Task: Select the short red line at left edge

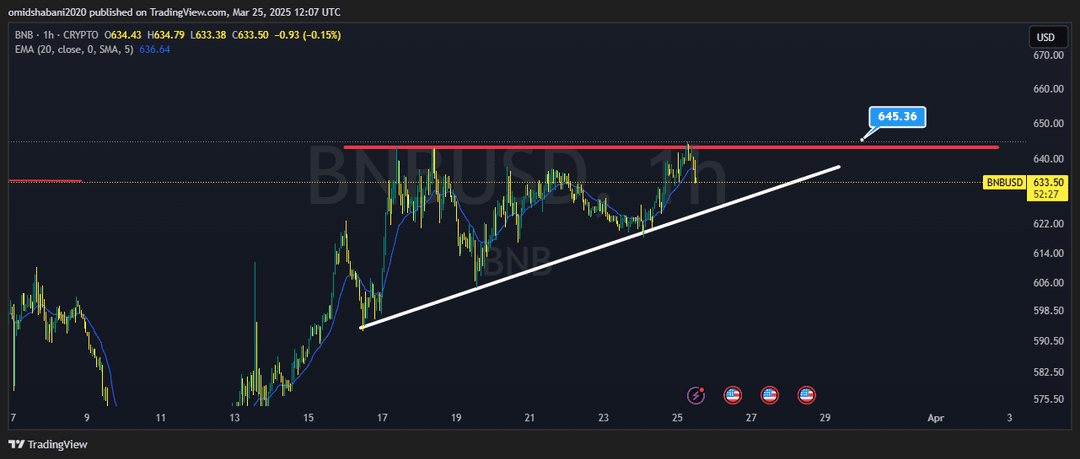Action: coord(45,181)
